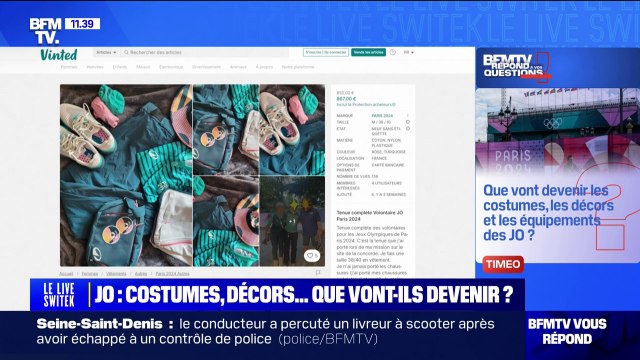Viewport: 640px width, 360px height.
Task: Open the Hommes category tab
Action: point(95,67)
